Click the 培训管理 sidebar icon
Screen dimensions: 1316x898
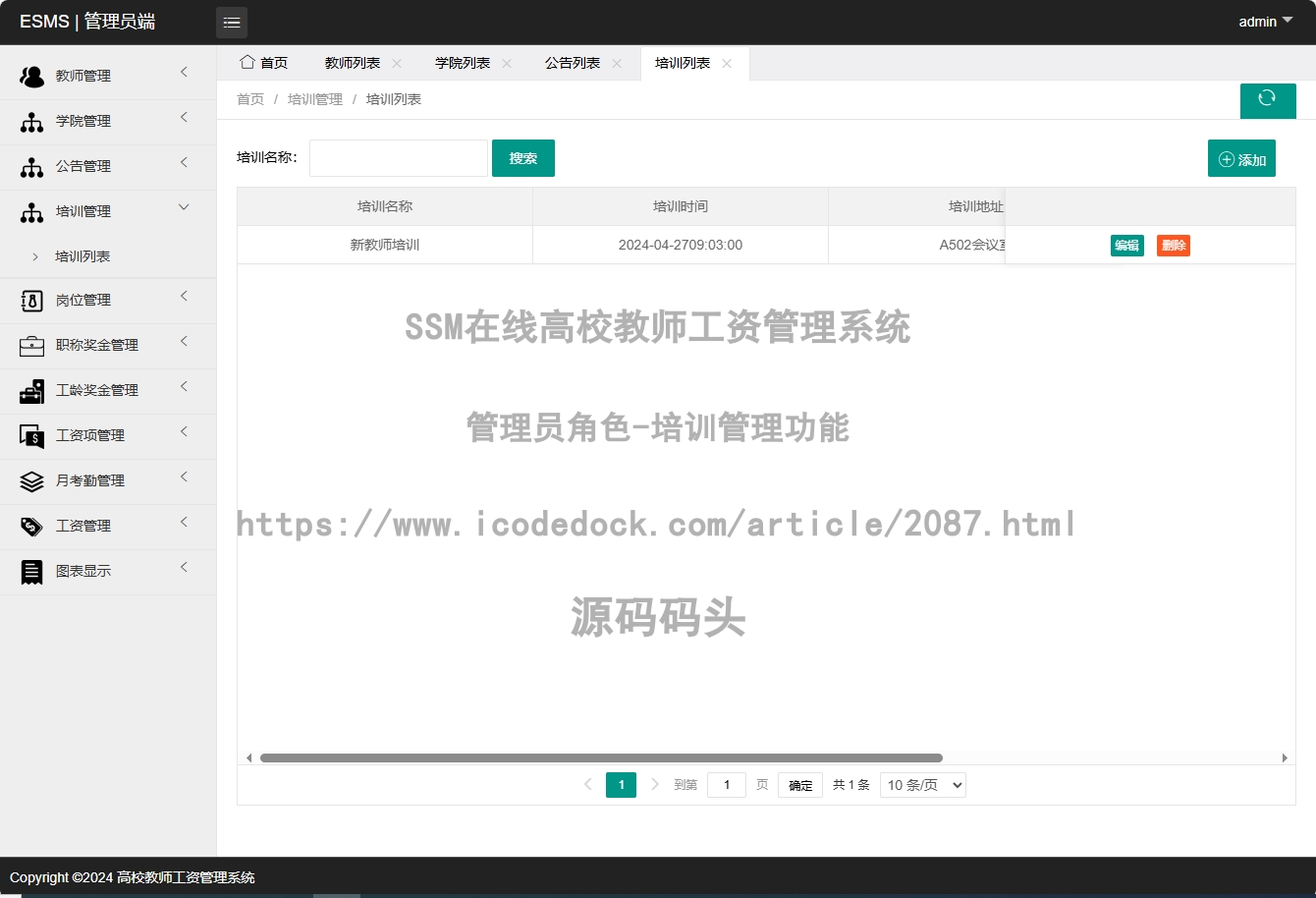(32, 212)
